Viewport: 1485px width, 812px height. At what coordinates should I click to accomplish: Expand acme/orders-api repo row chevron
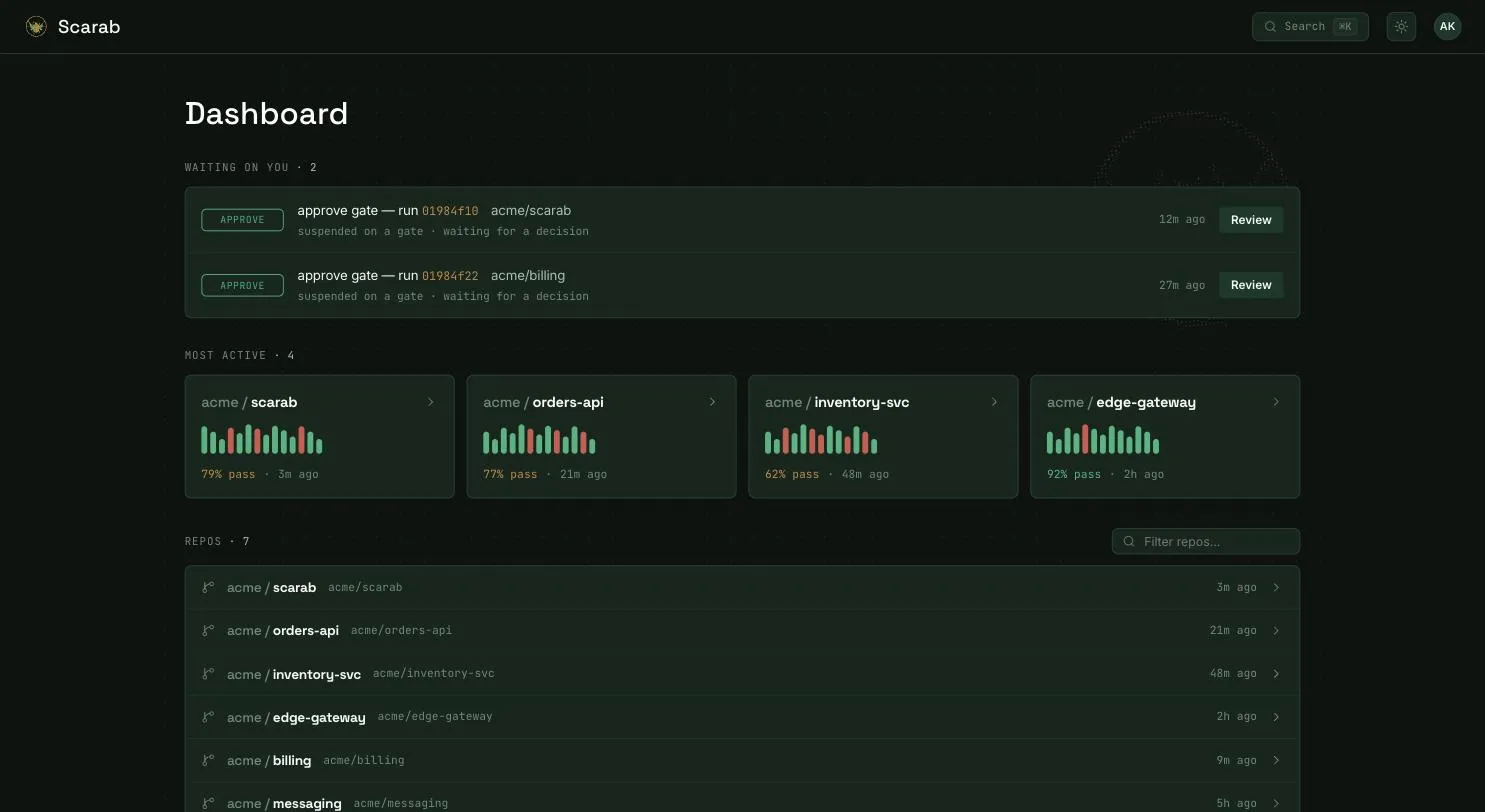tap(1276, 630)
